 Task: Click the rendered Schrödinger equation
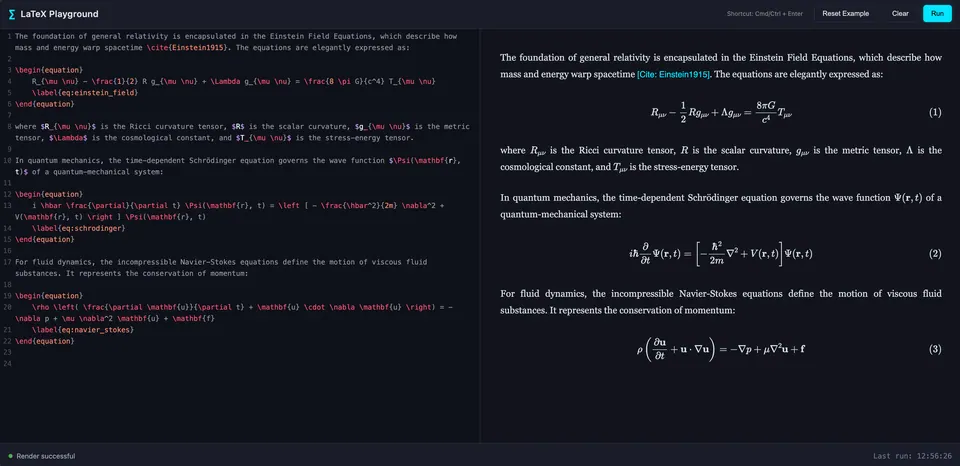coord(721,254)
